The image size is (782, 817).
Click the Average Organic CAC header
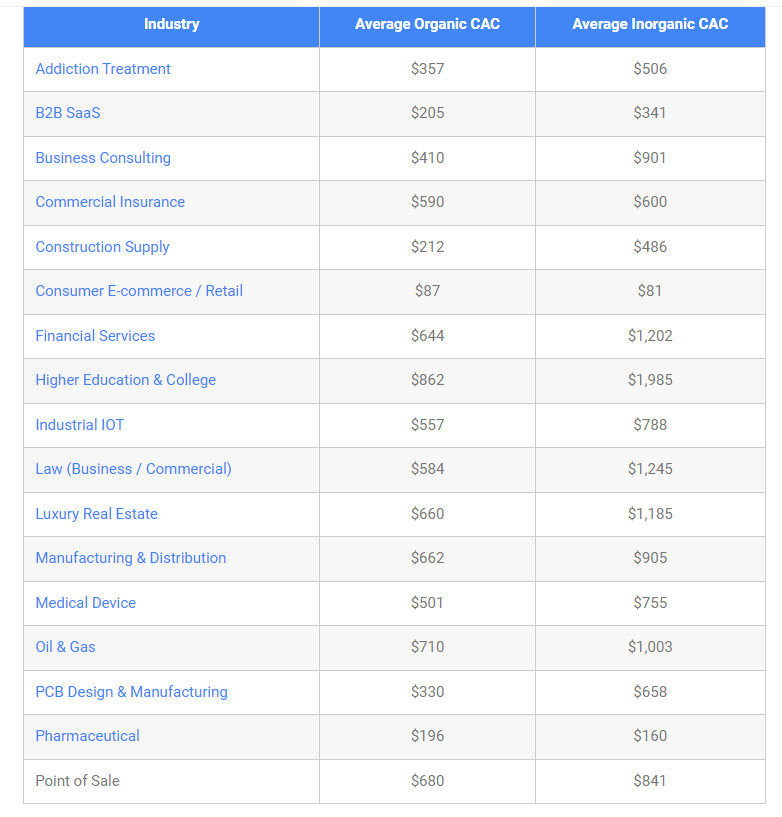pos(427,24)
